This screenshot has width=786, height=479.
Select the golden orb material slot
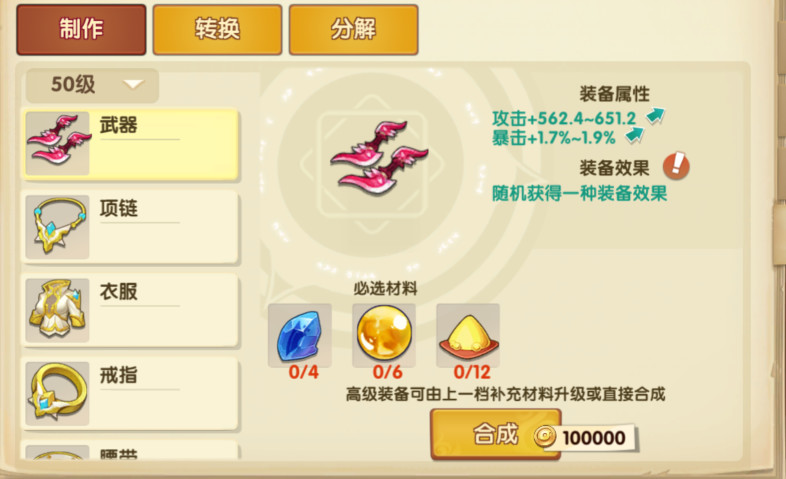coord(384,335)
